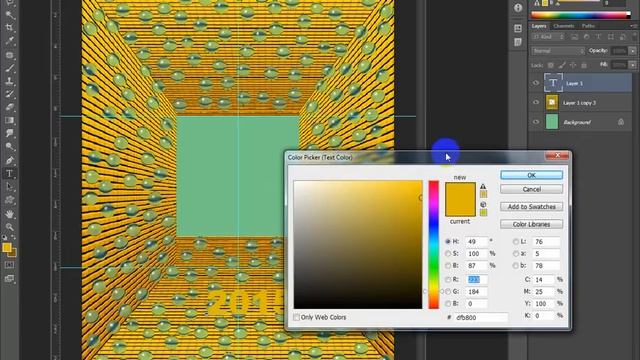Switch to the Layers tab
Viewport: 640px width, 360px height.
coord(539,26)
